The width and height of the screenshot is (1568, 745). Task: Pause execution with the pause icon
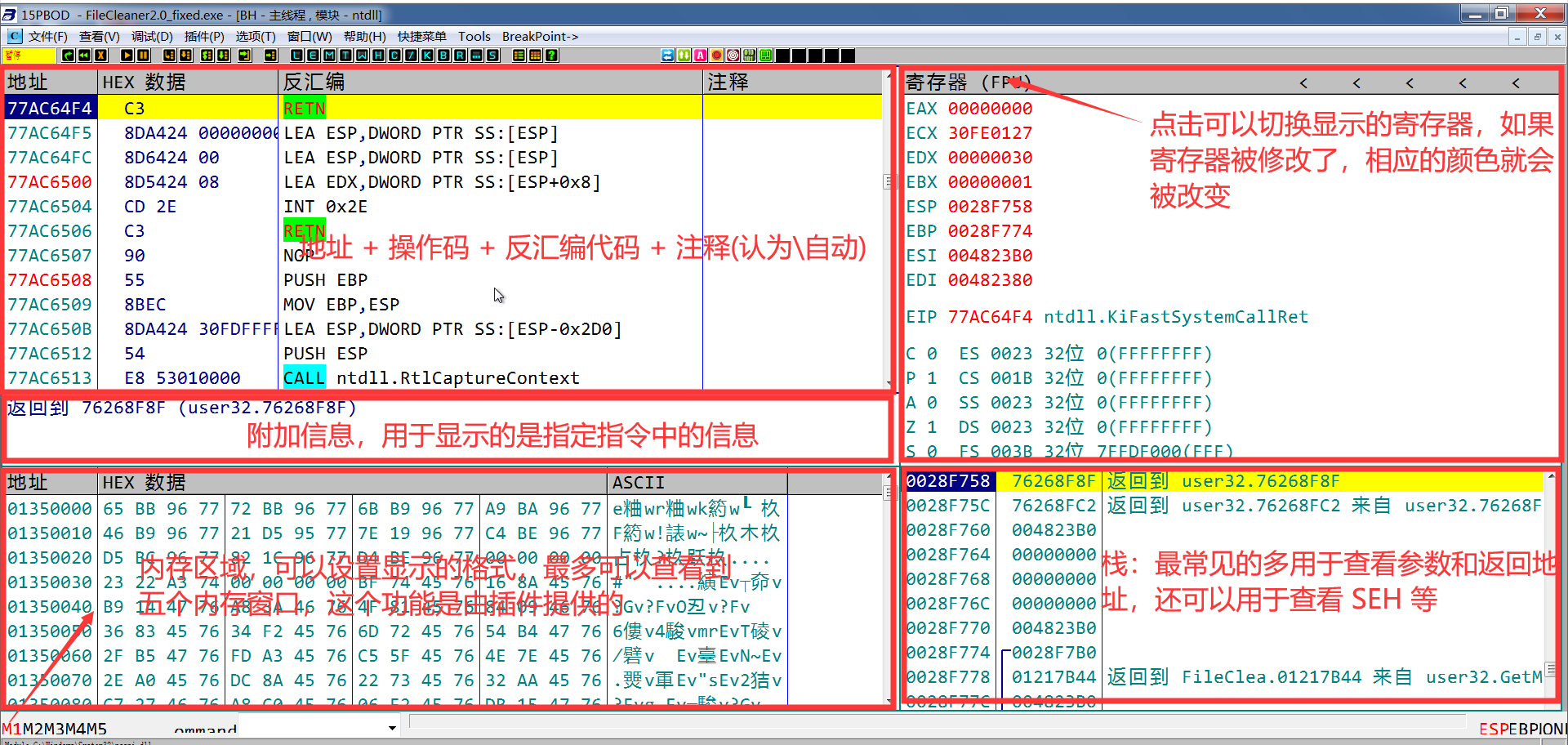point(143,56)
